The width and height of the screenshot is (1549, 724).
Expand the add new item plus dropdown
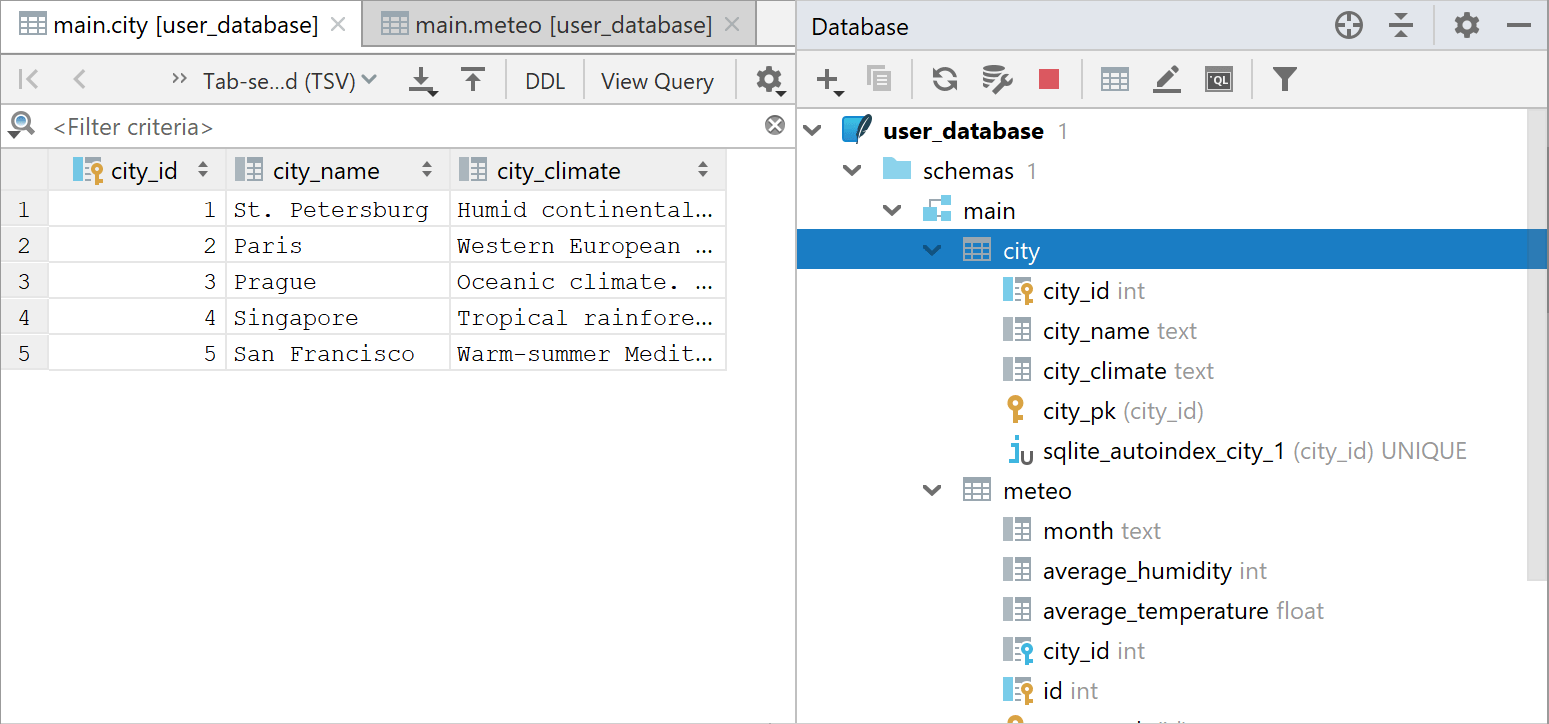827,79
